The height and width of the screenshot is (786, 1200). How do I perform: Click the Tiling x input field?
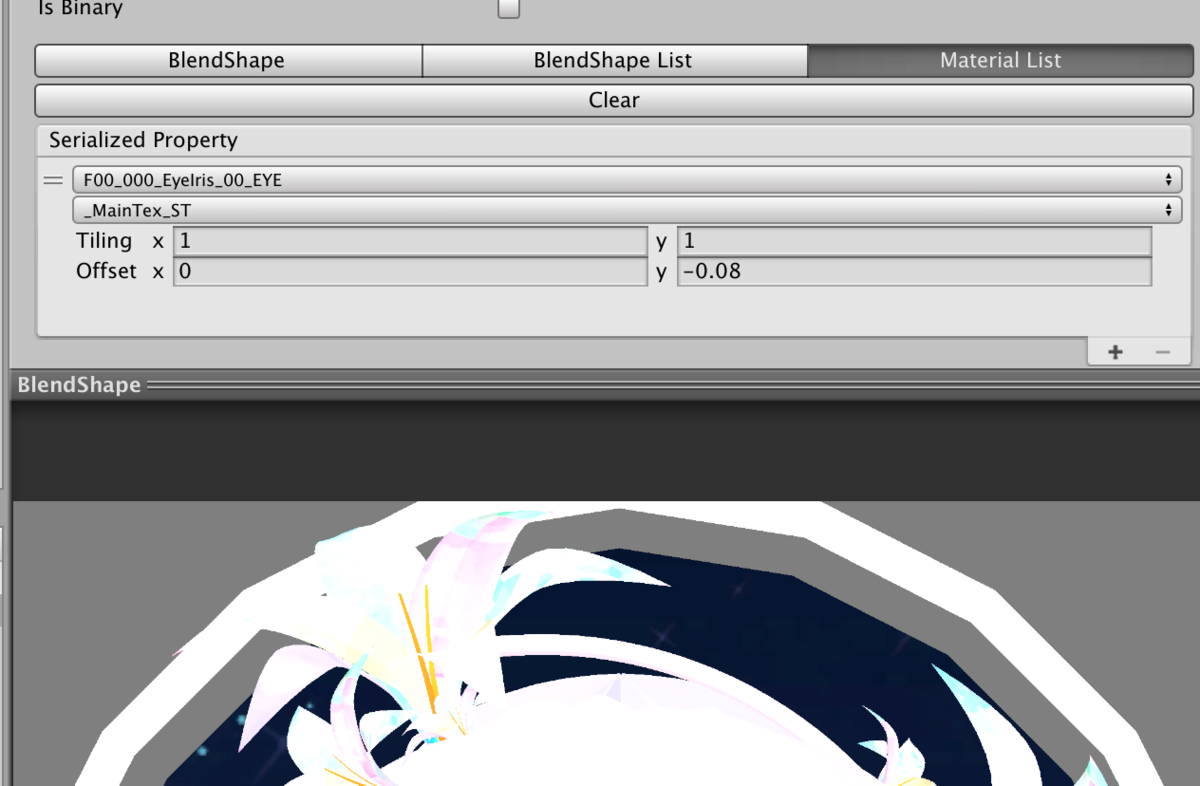(410, 241)
